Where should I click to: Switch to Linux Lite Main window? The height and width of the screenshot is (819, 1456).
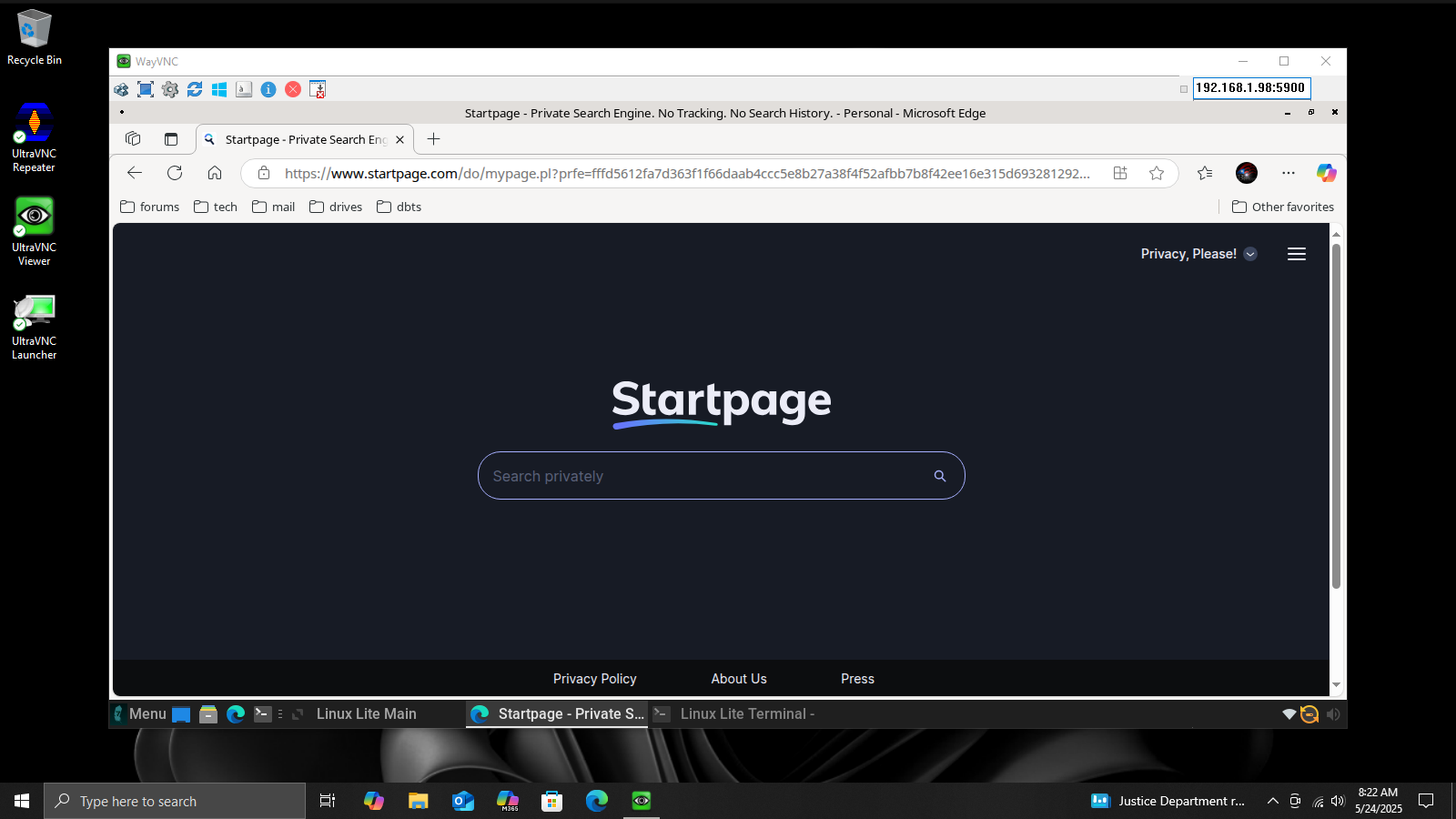pyautogui.click(x=367, y=714)
